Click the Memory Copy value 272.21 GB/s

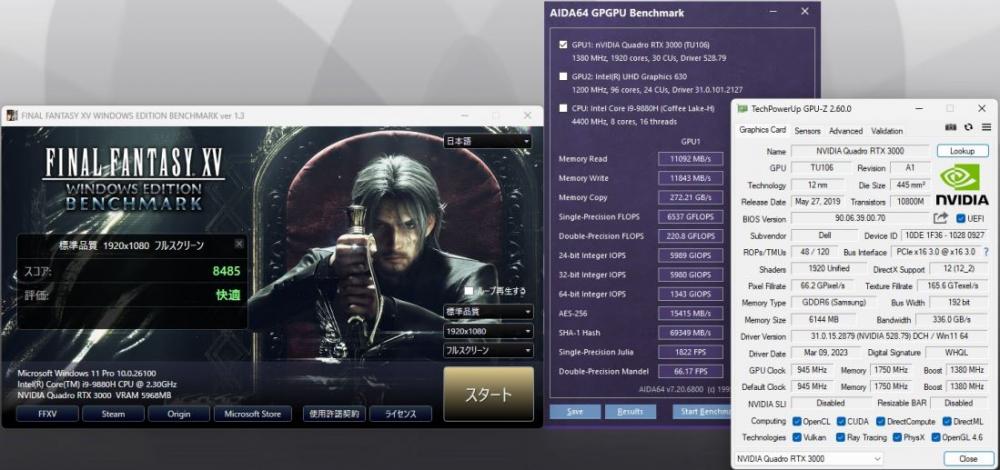click(x=691, y=197)
